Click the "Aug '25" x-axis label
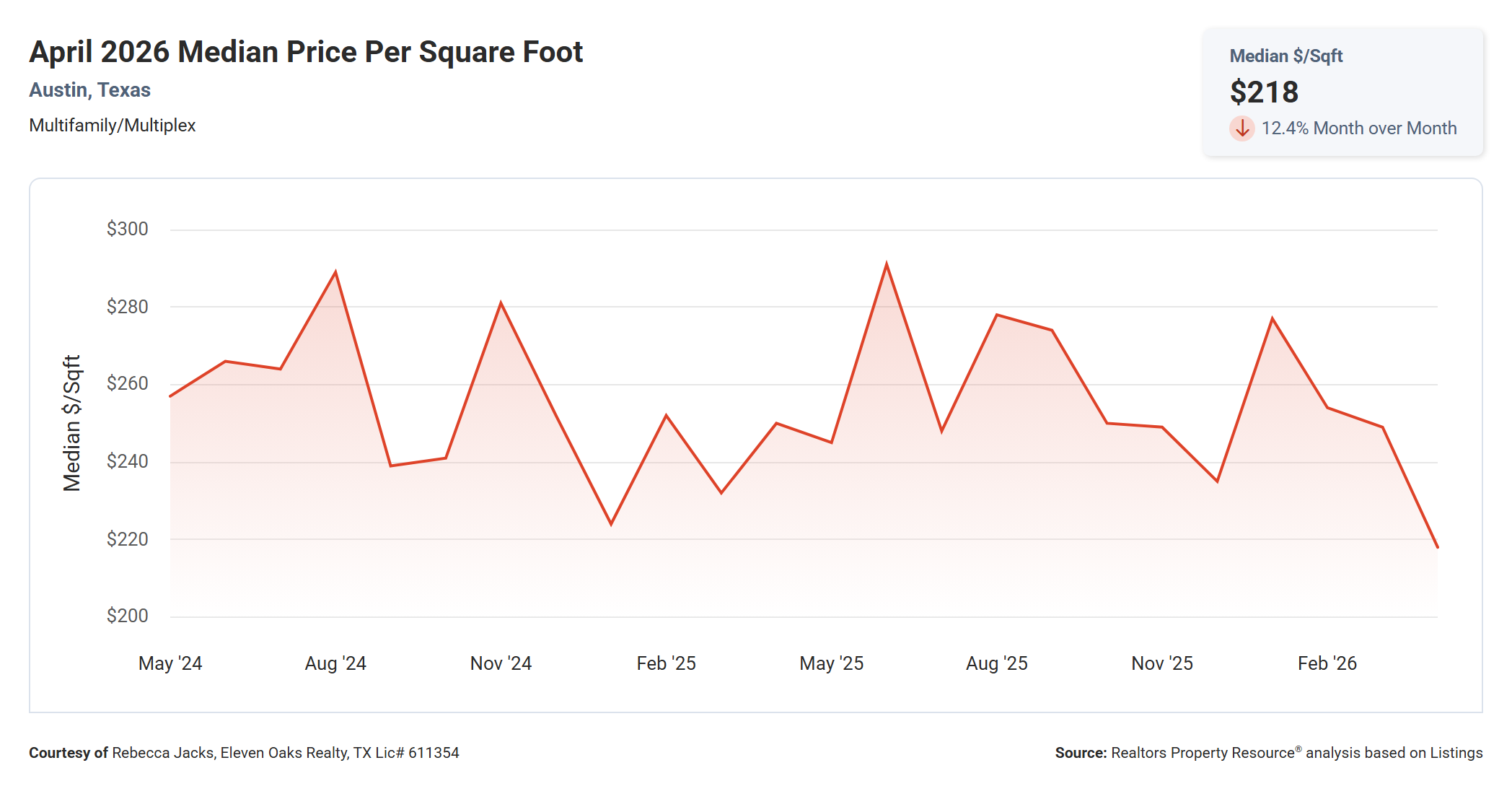Screen dimensions: 1512x794 tap(996, 663)
